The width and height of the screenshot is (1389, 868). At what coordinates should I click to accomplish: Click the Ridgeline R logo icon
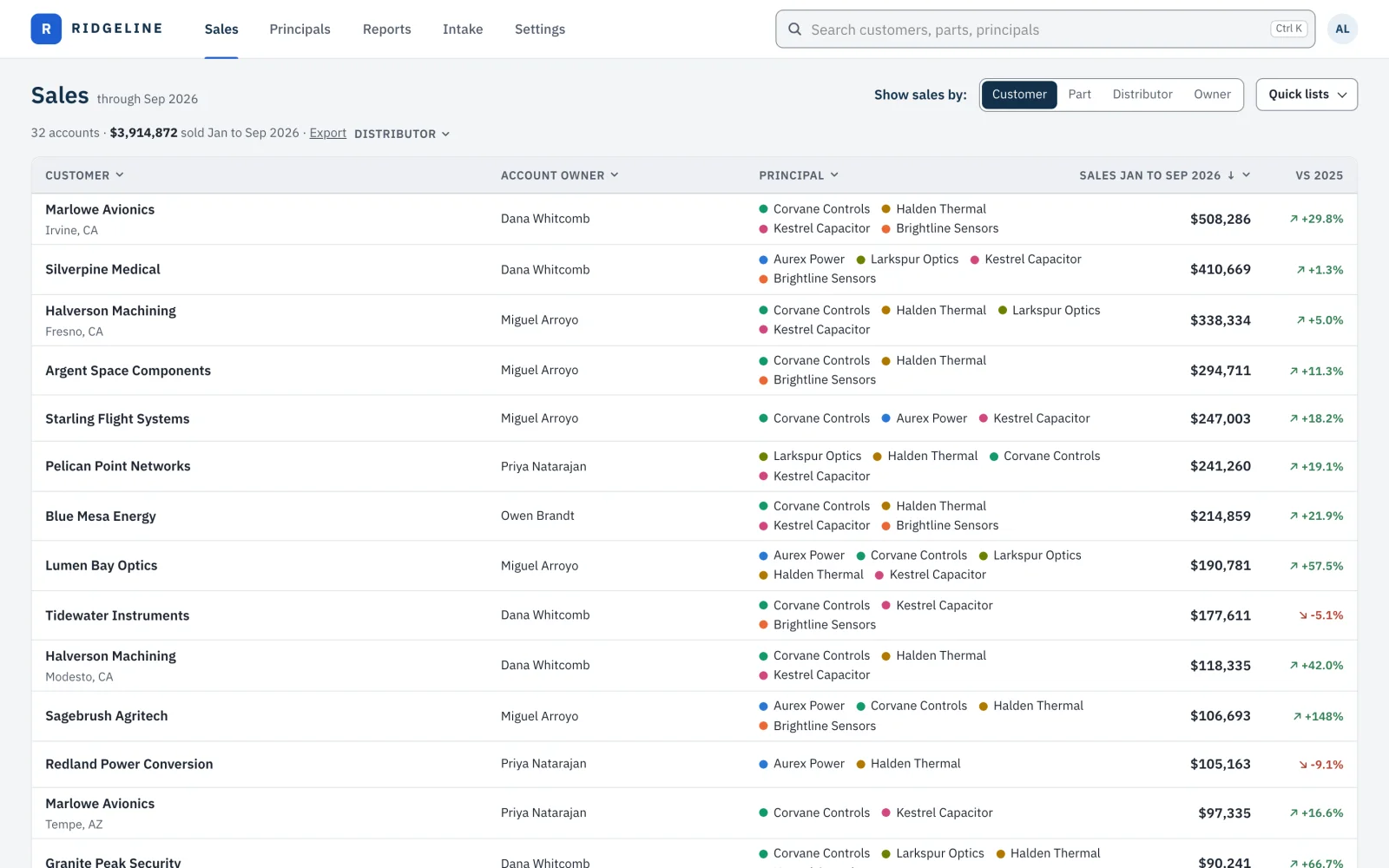(46, 29)
